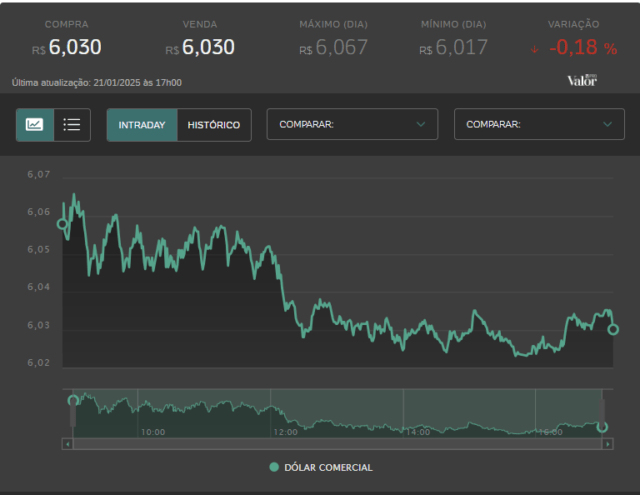
Task: Select the Intraday view
Action: click(x=142, y=125)
